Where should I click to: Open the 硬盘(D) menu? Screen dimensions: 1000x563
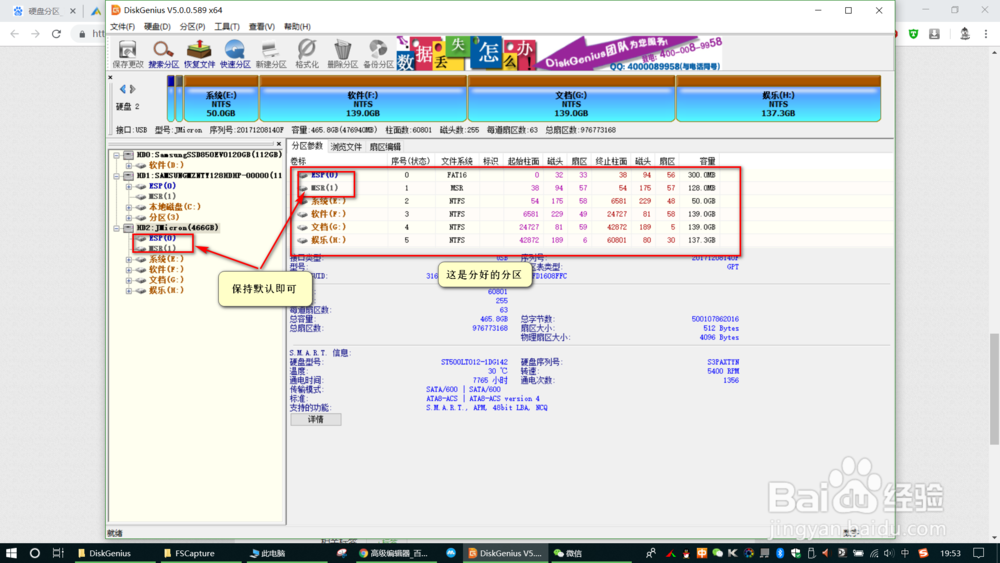(157, 27)
